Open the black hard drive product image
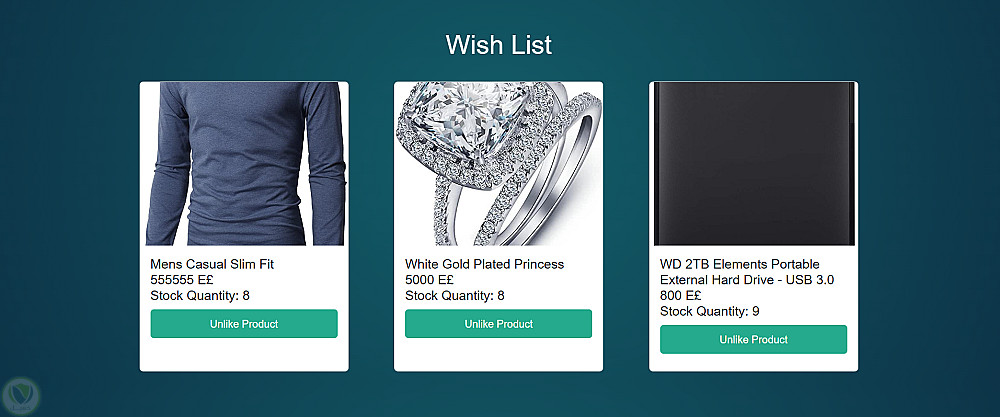1000x417 pixels. click(x=754, y=163)
